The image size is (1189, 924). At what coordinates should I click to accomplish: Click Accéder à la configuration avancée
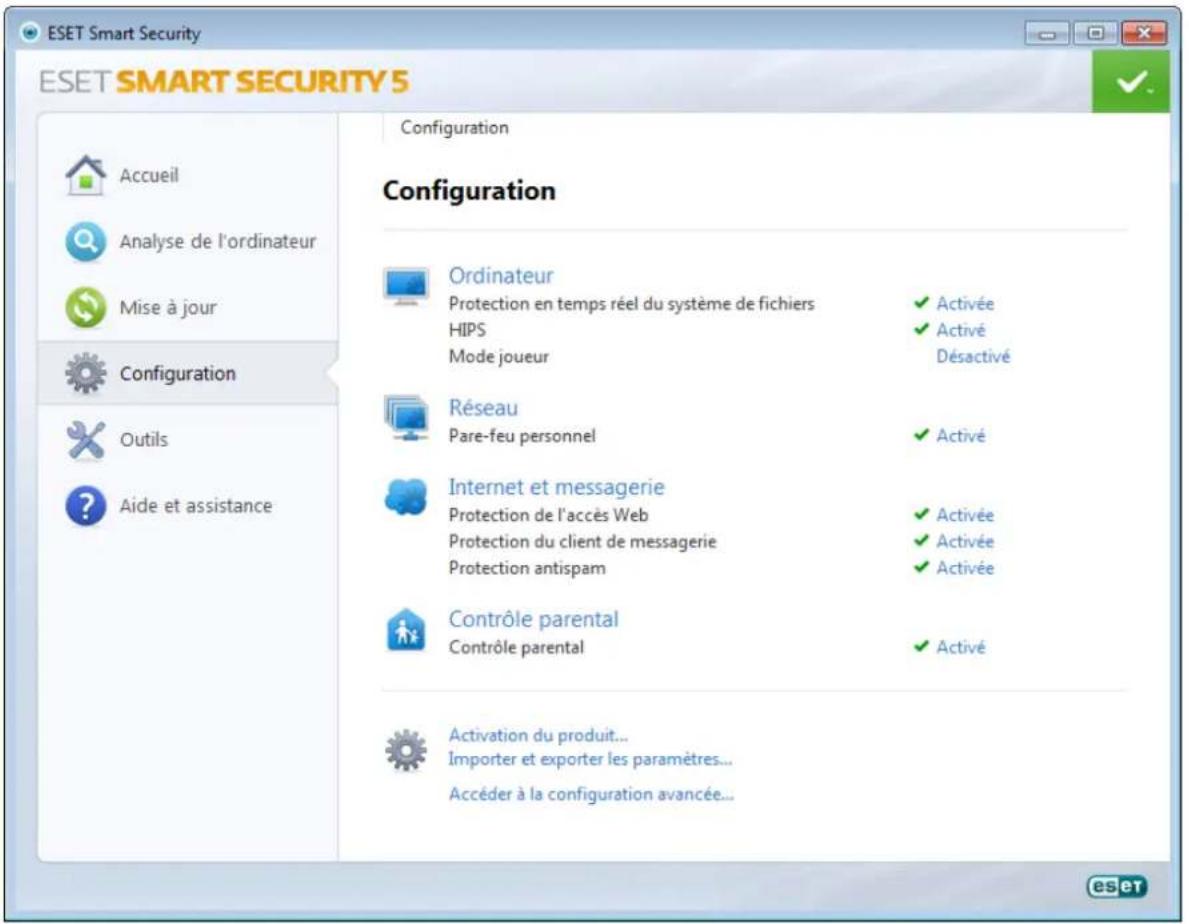tap(591, 794)
